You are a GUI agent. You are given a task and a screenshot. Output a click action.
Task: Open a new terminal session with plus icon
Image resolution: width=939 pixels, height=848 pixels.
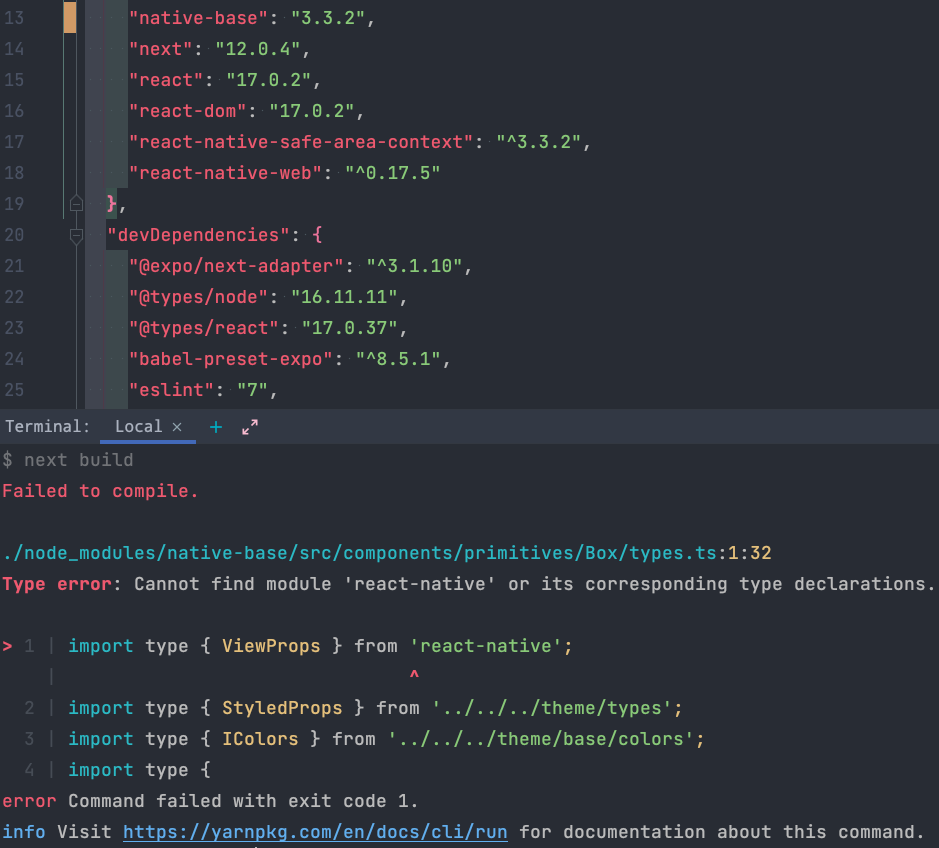[x=216, y=427]
